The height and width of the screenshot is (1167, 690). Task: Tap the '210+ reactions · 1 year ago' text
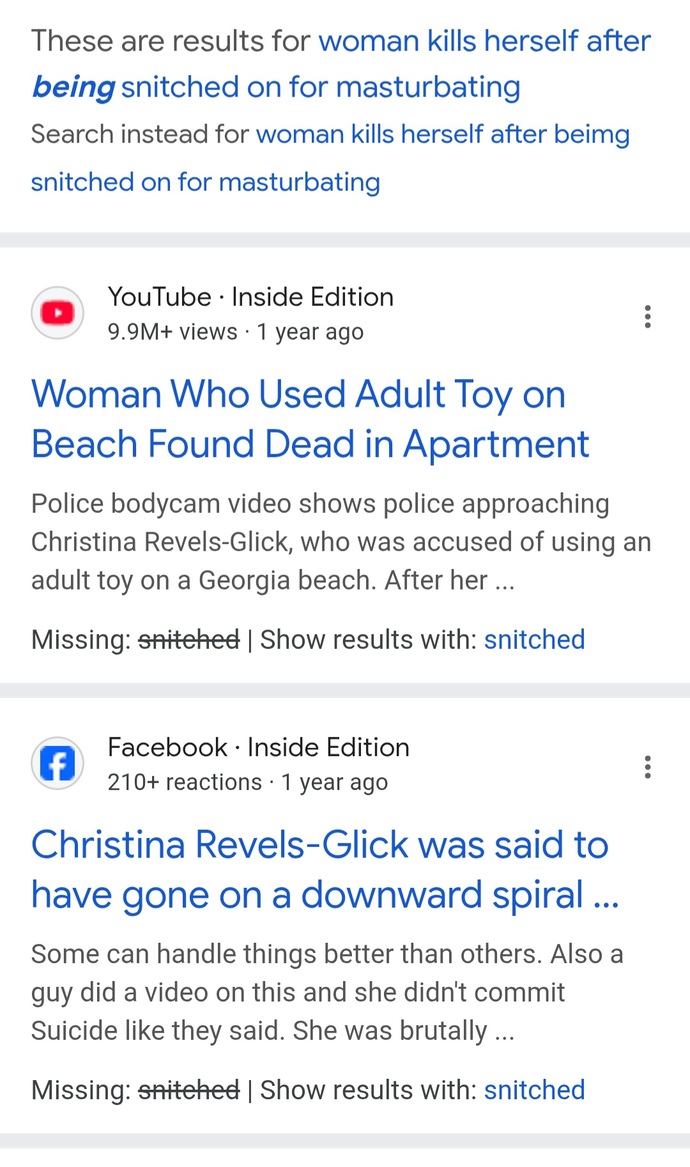point(247,782)
